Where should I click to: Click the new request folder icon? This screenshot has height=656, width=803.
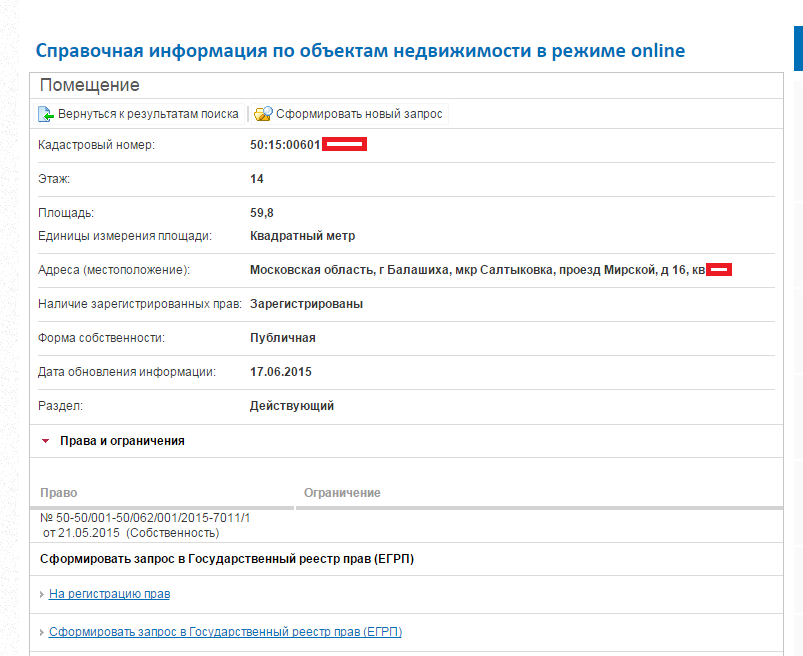pyautogui.click(x=263, y=114)
